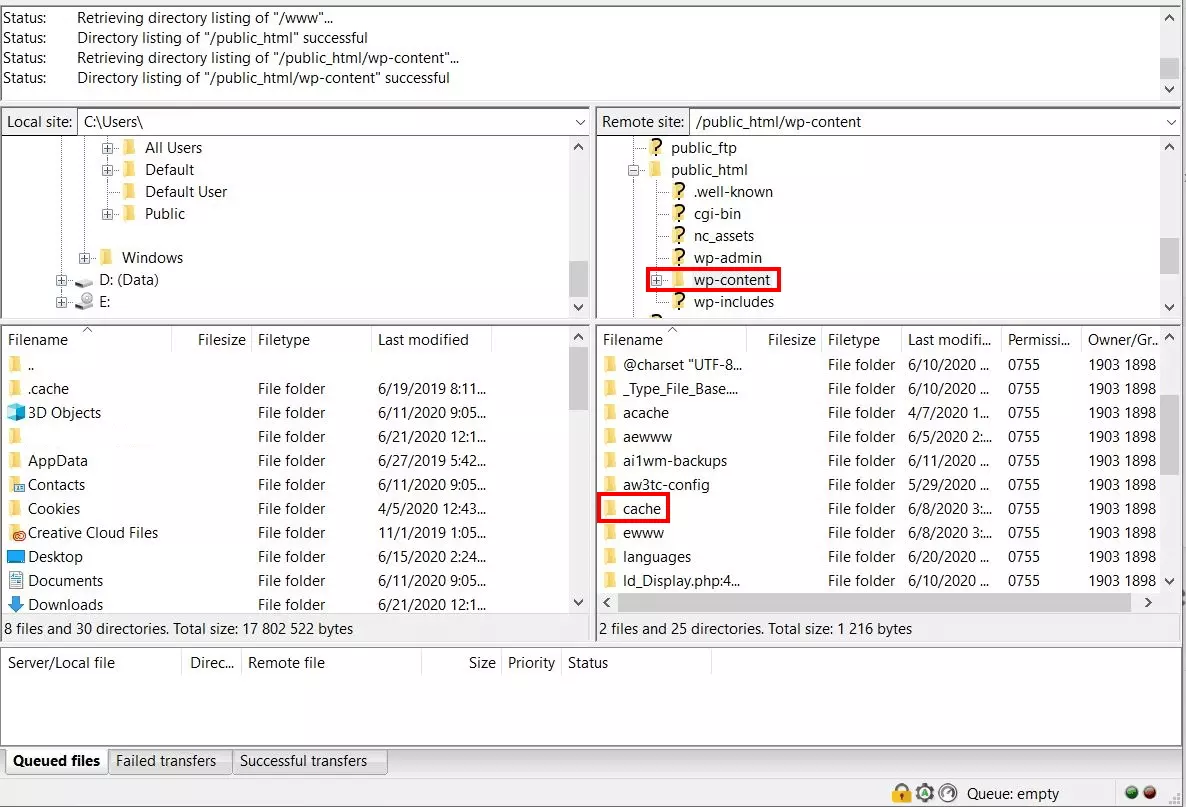Click question mark icon beside cgi-bin
The image size is (1186, 807).
point(679,213)
